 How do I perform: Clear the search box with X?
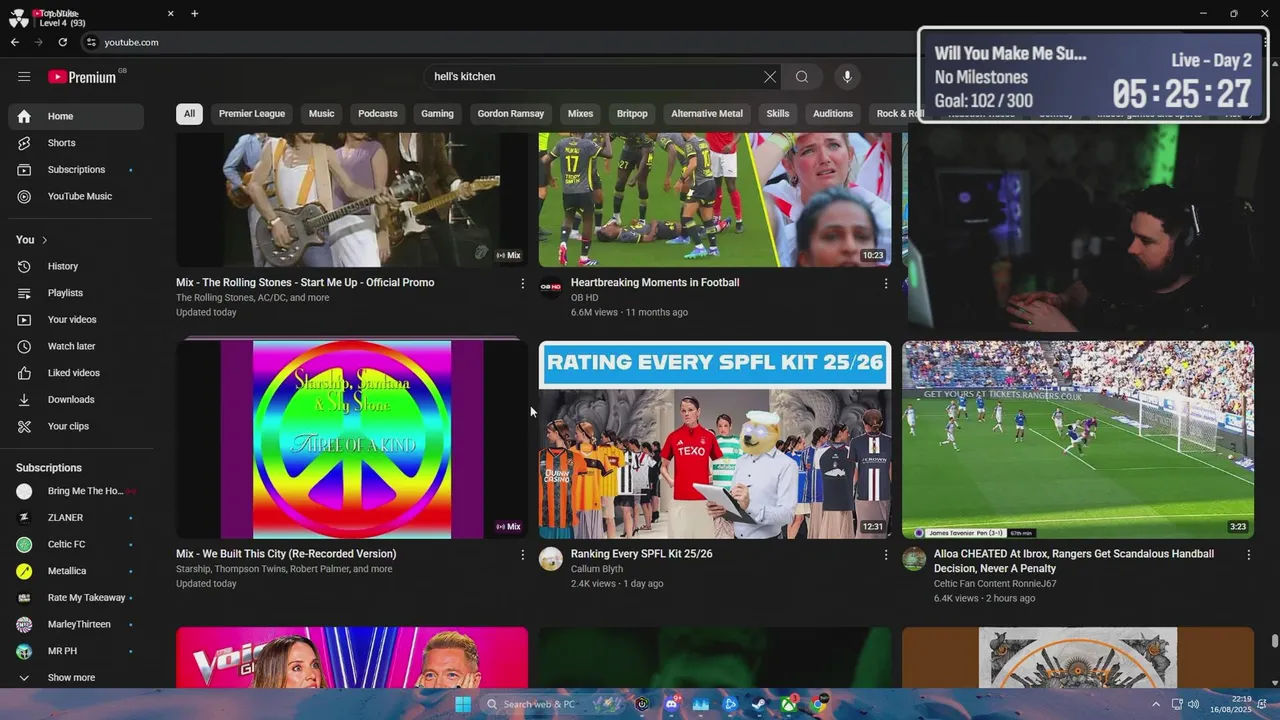(x=770, y=77)
